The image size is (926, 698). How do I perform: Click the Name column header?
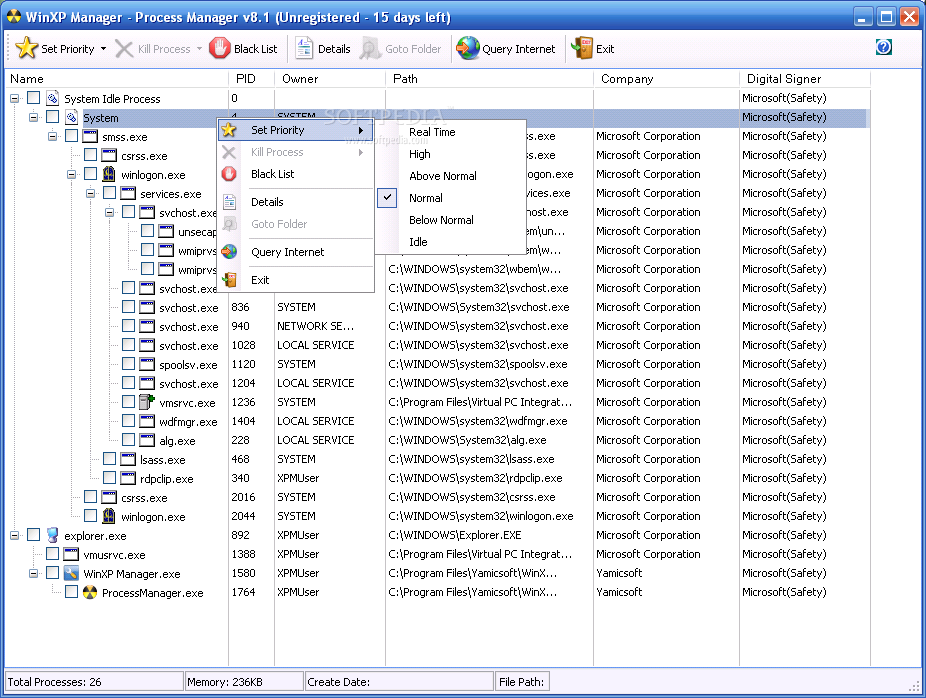(x=116, y=79)
